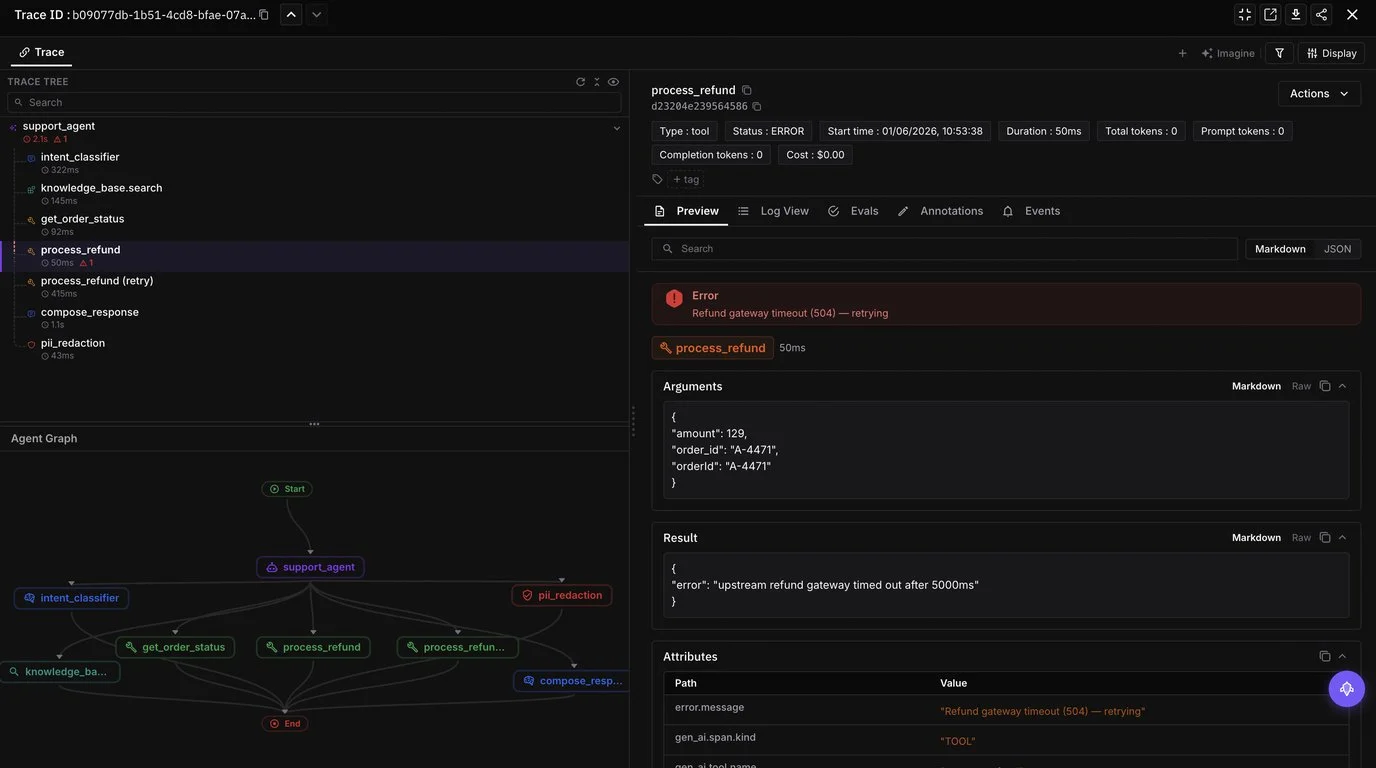1376x768 pixels.
Task: Switch preview format to JSON
Action: pyautogui.click(x=1337, y=249)
